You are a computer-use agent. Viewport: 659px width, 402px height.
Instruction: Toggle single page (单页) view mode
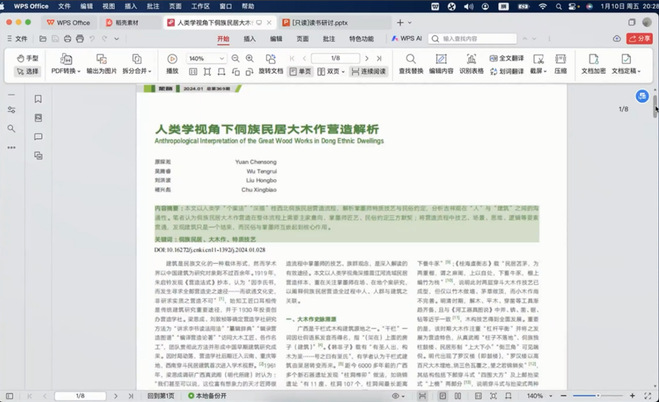tap(301, 72)
